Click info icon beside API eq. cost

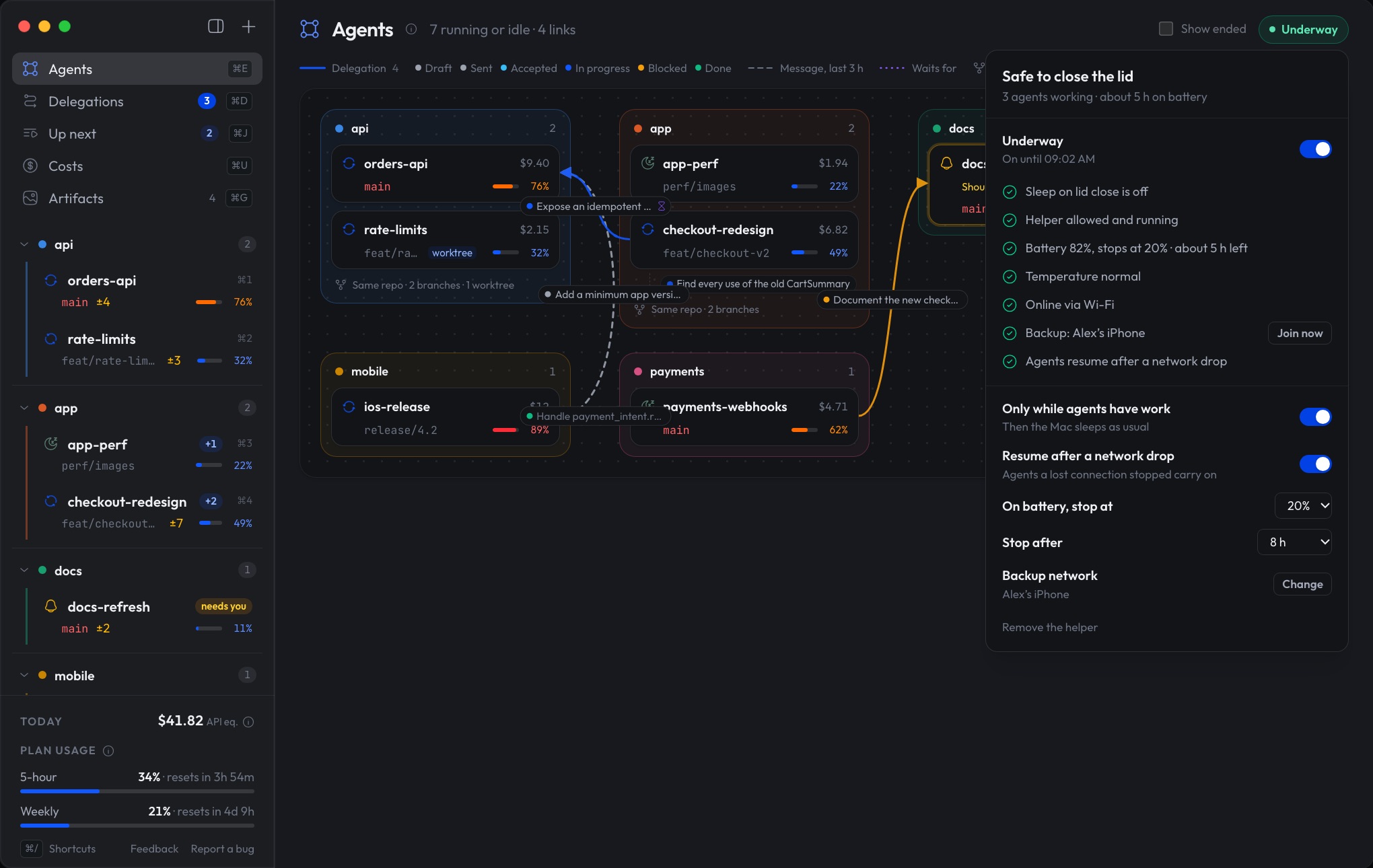pos(248,722)
